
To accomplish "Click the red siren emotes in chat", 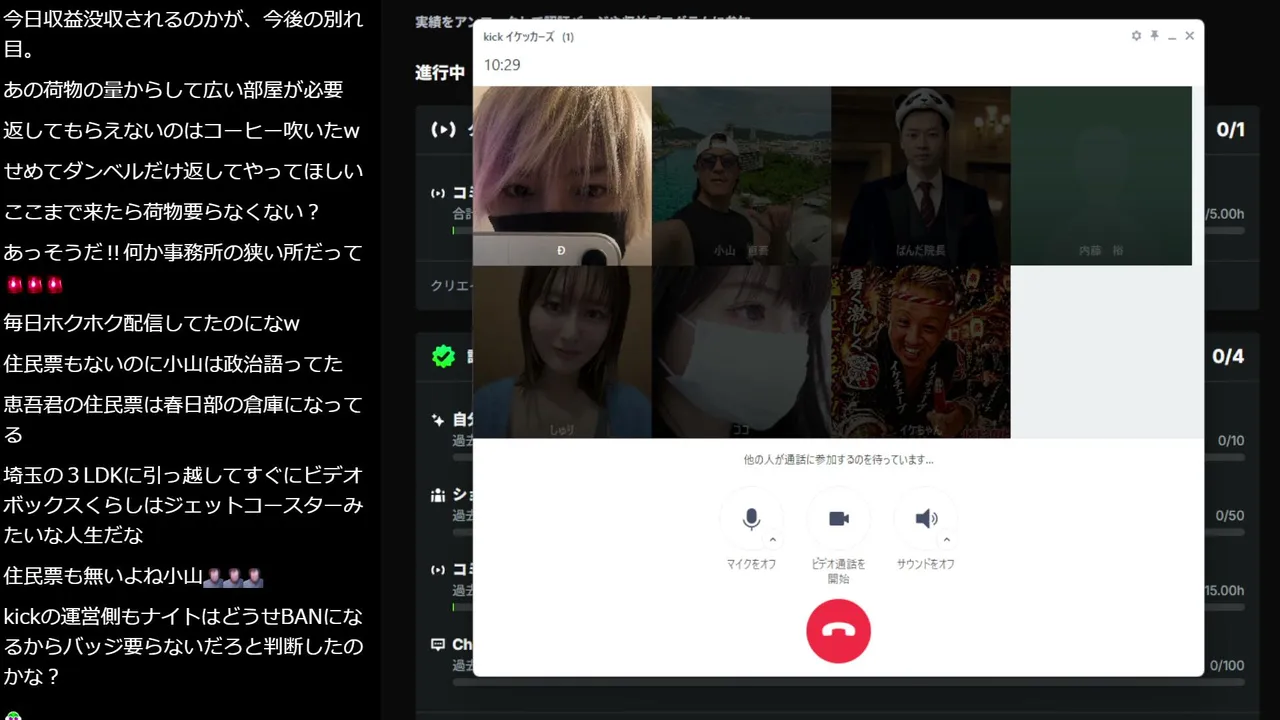I will coord(34,285).
